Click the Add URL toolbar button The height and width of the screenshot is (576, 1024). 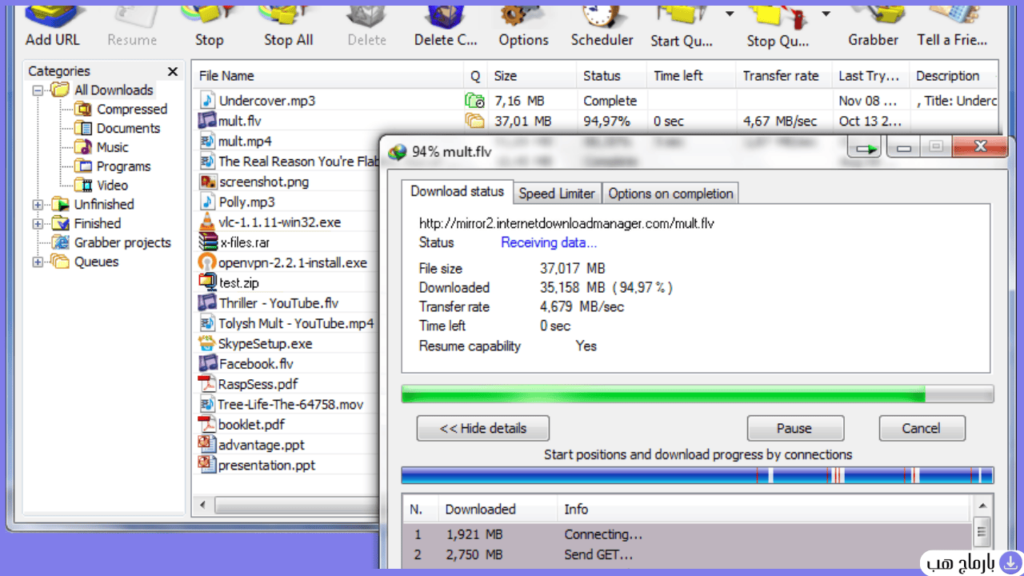(52, 26)
